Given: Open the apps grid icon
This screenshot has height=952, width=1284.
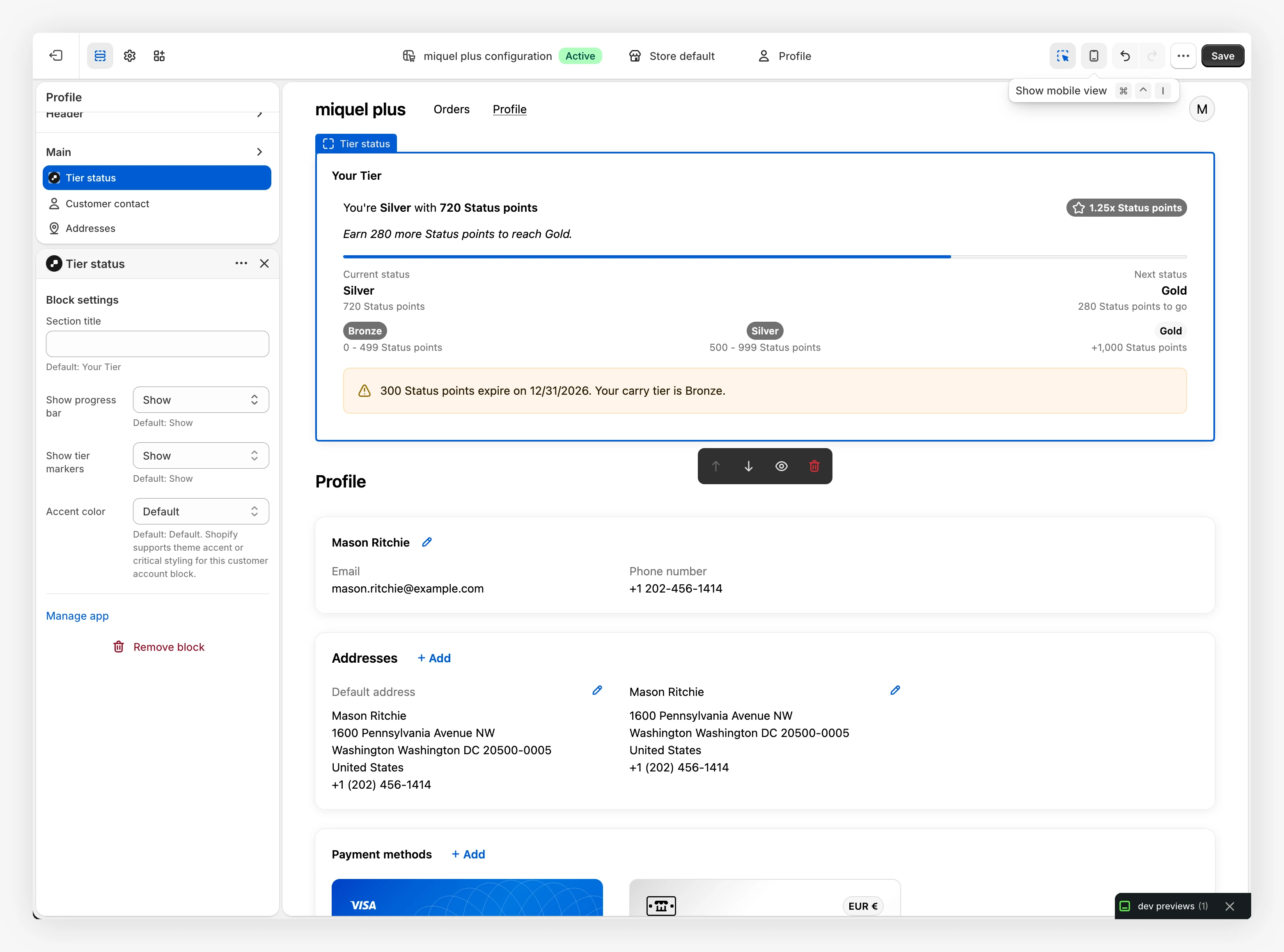Looking at the screenshot, I should [159, 56].
